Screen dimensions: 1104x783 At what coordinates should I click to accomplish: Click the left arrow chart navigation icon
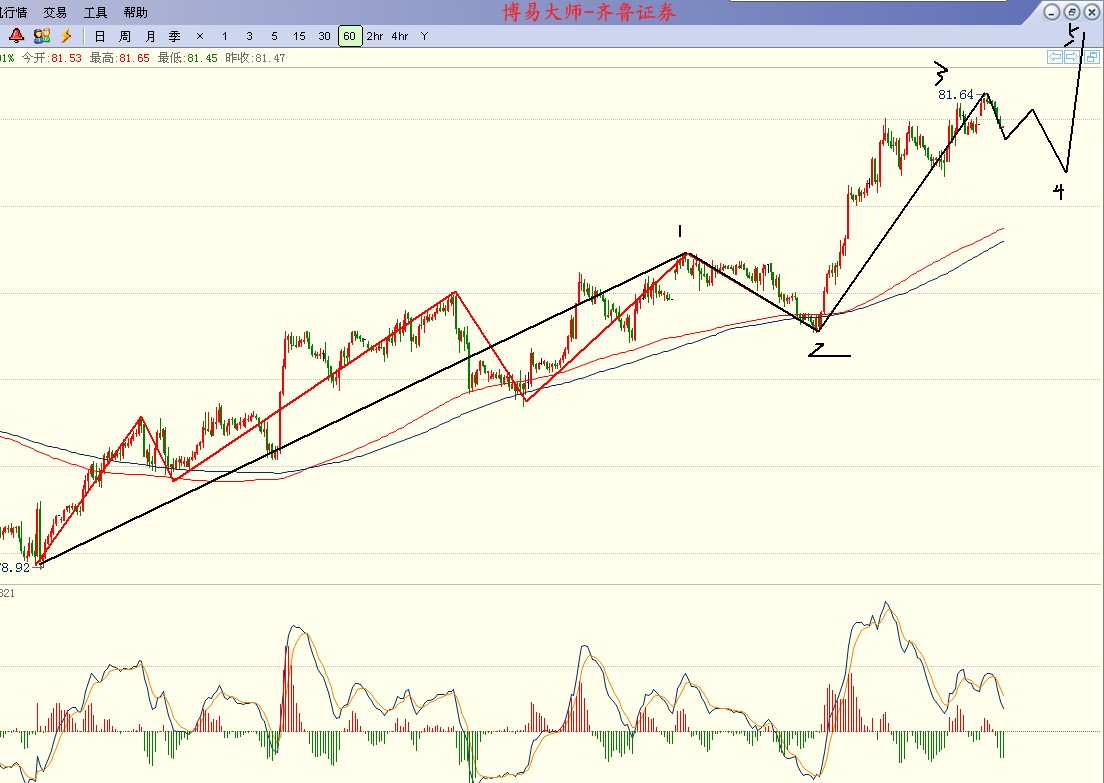[x=1055, y=57]
